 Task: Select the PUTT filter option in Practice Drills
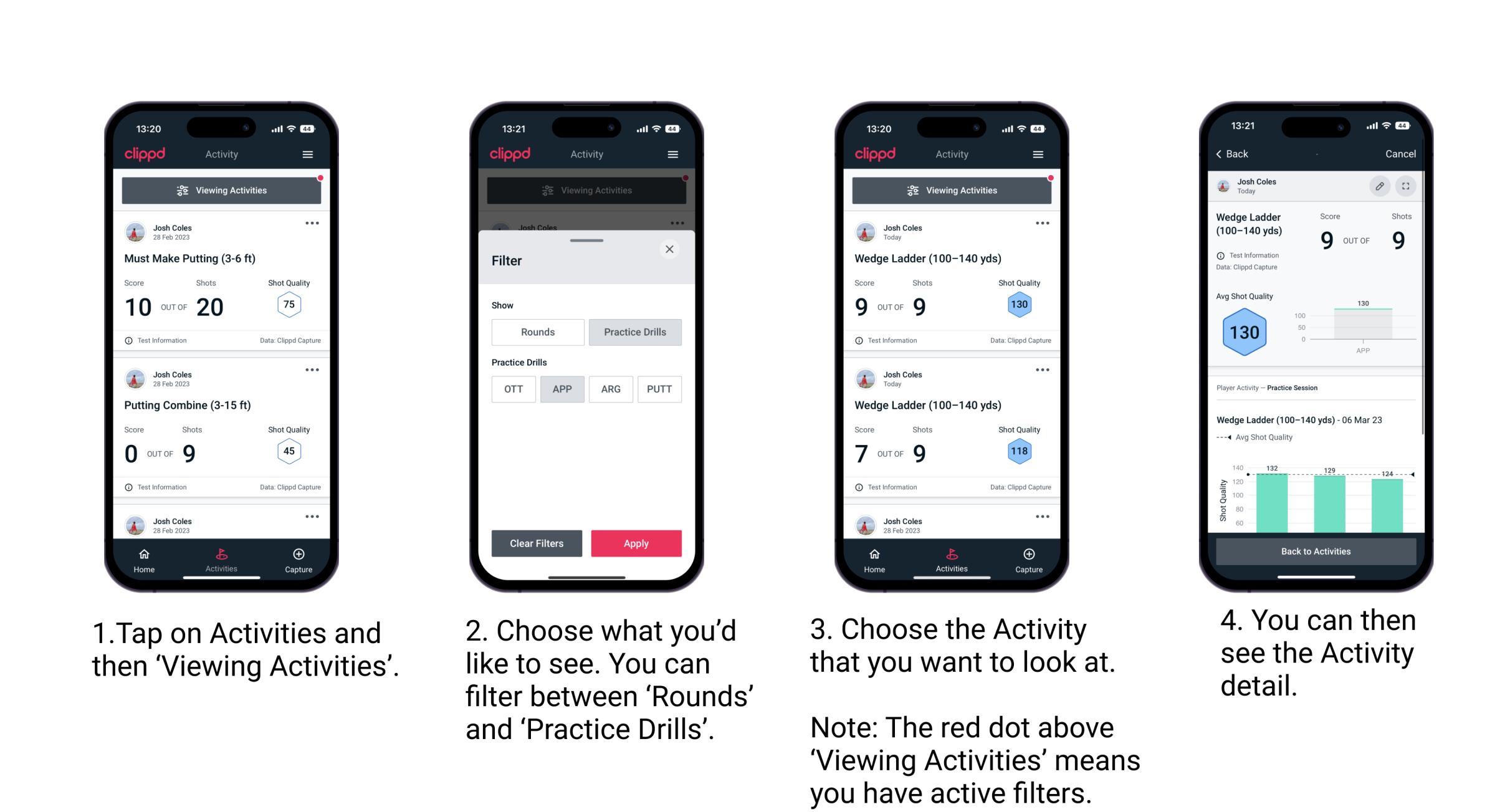click(660, 389)
